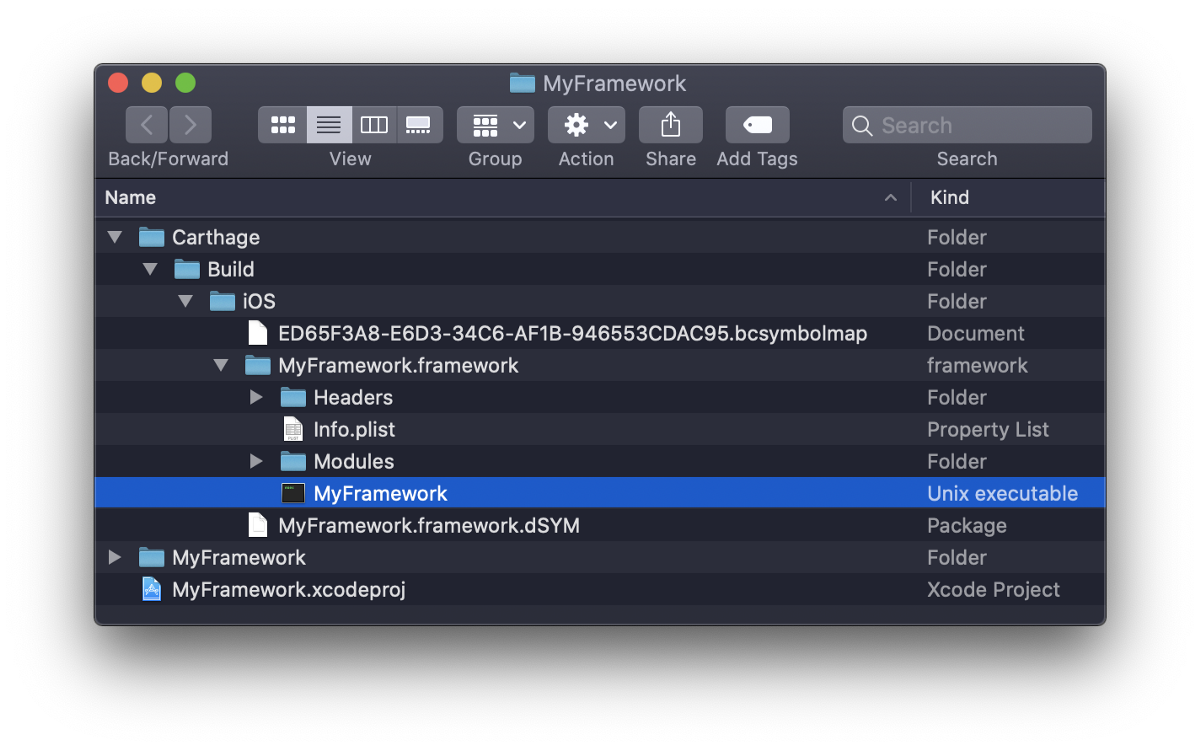Toggle sort direction on the Name column
The height and width of the screenshot is (750, 1200).
click(x=889, y=197)
